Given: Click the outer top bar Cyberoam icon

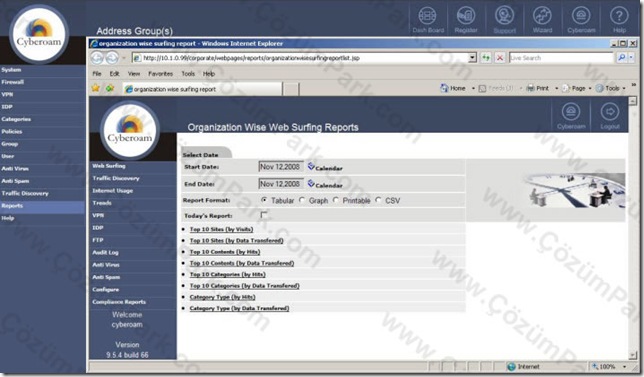Looking at the screenshot, I should click(581, 16).
